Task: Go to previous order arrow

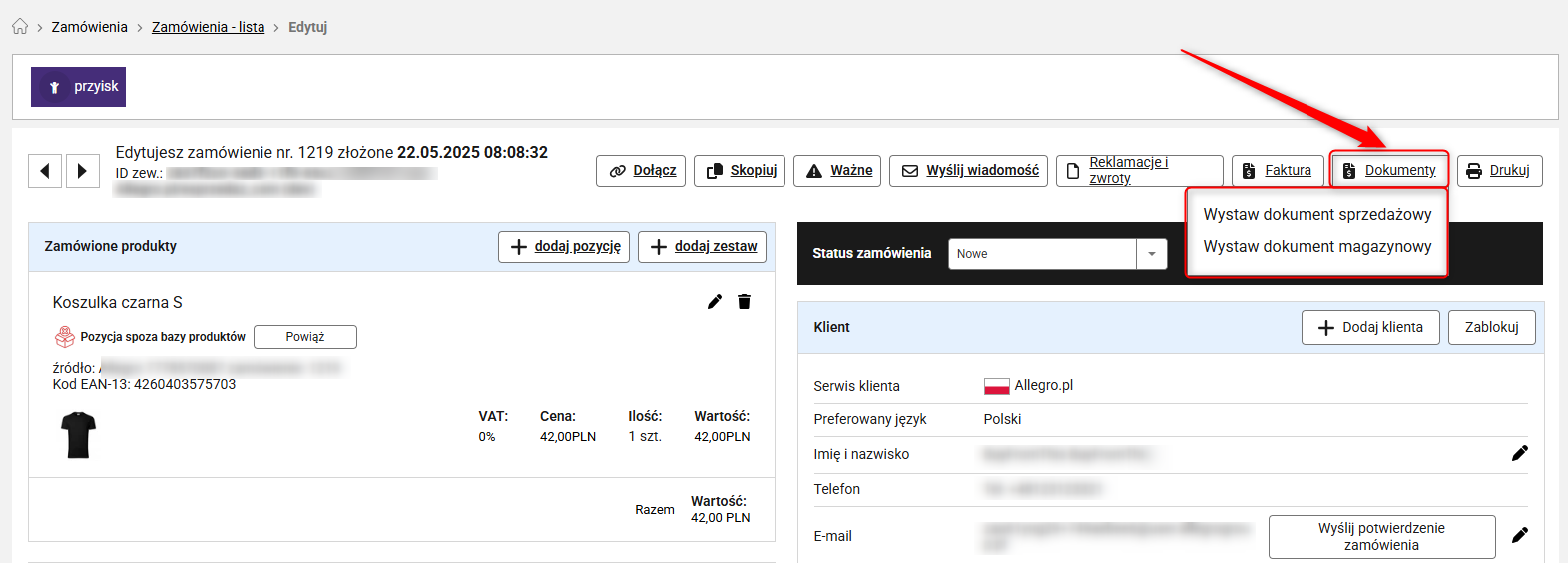Action: [x=45, y=171]
